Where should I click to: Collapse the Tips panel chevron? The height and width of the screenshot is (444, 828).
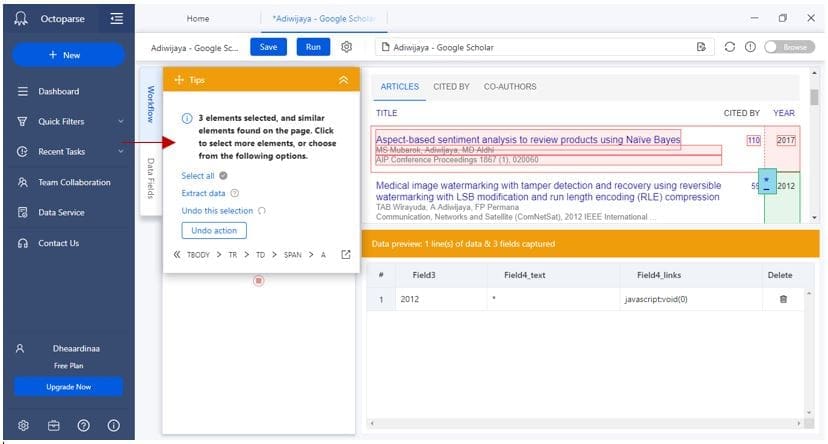[x=343, y=80]
